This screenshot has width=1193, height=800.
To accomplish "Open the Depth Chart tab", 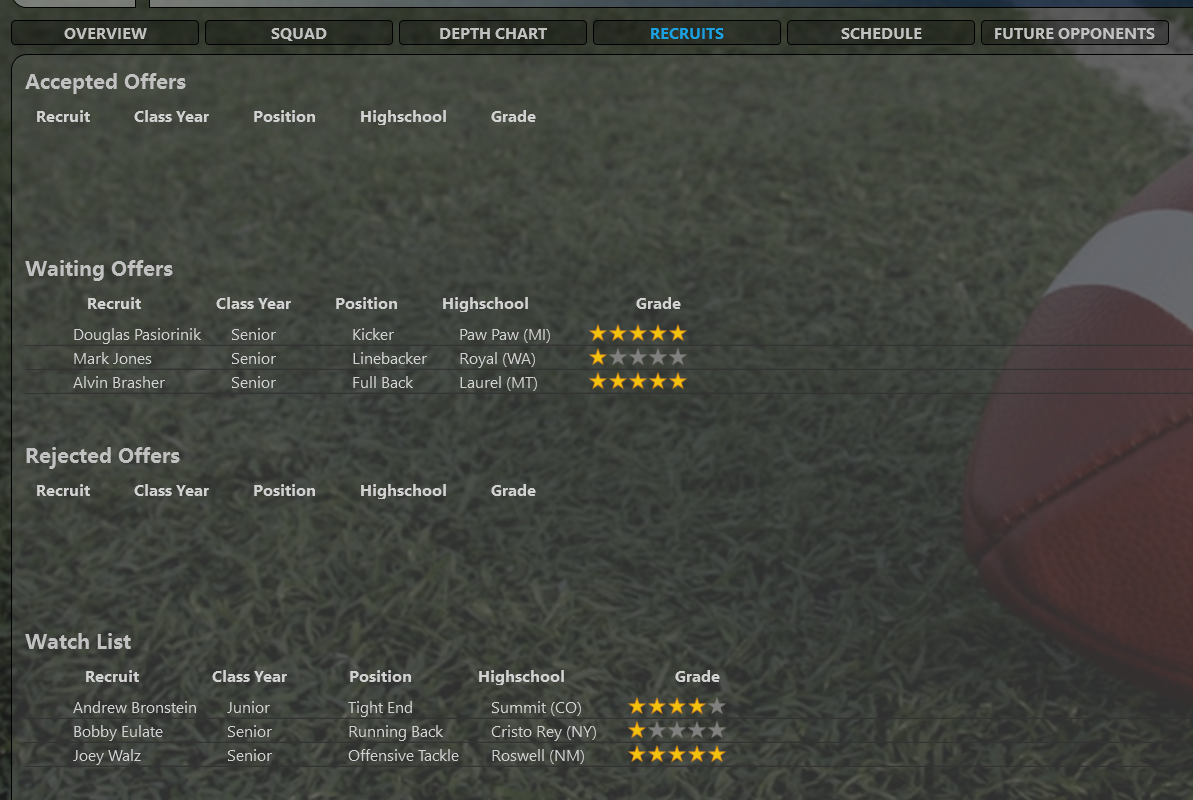I will (493, 33).
